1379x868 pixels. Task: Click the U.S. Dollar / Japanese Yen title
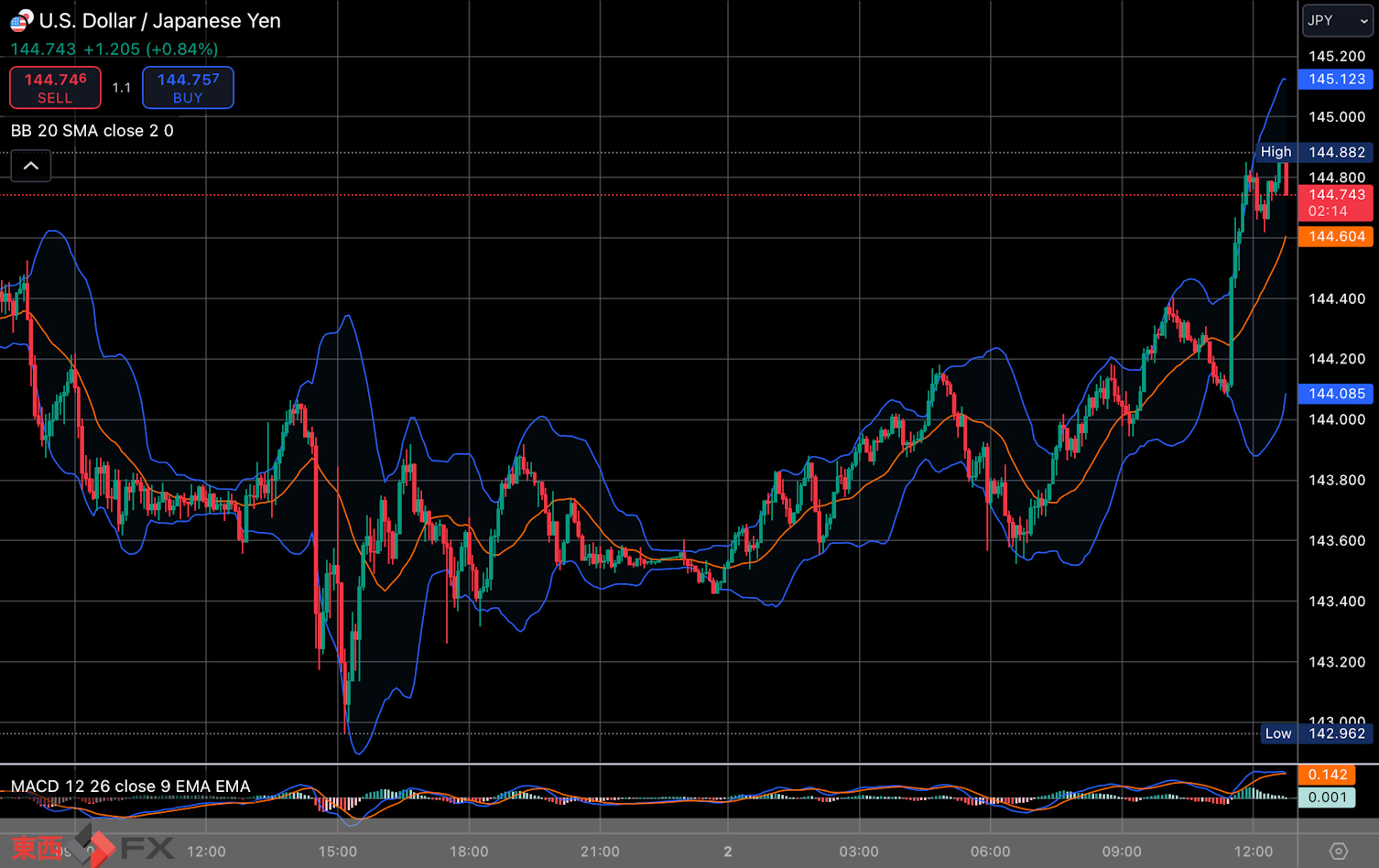click(x=160, y=20)
